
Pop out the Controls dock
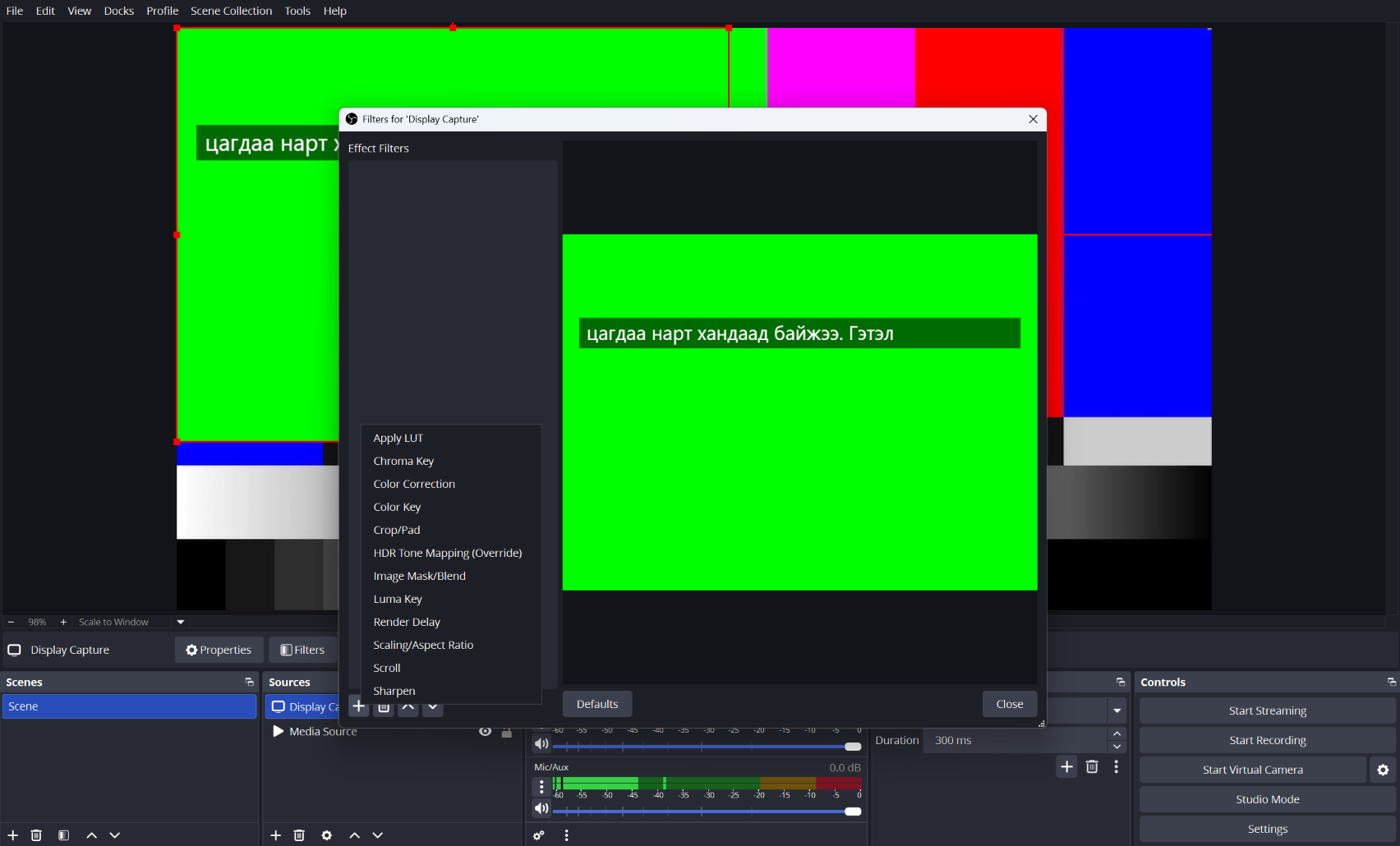coord(1391,682)
